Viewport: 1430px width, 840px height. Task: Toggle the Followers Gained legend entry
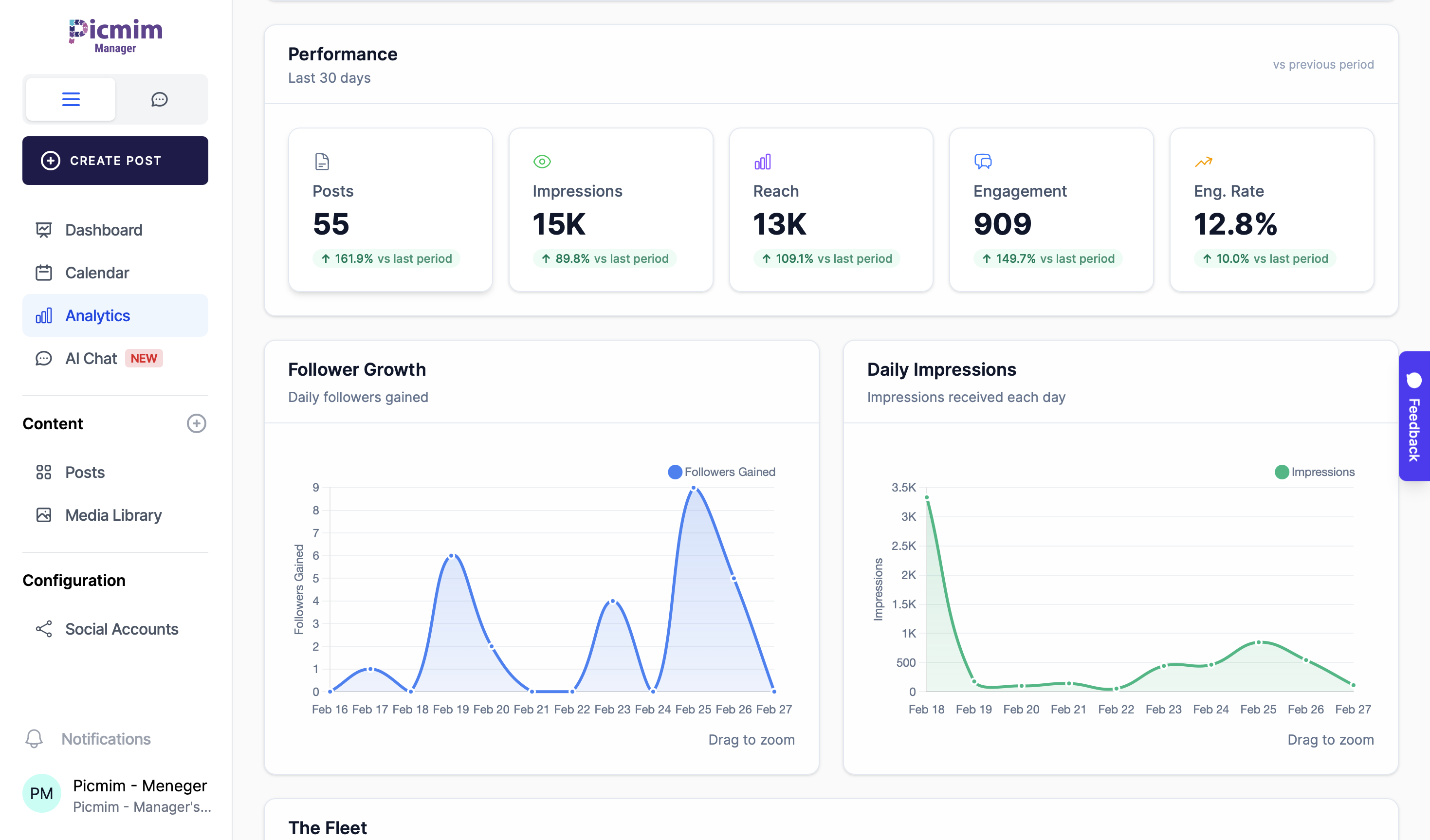click(721, 472)
